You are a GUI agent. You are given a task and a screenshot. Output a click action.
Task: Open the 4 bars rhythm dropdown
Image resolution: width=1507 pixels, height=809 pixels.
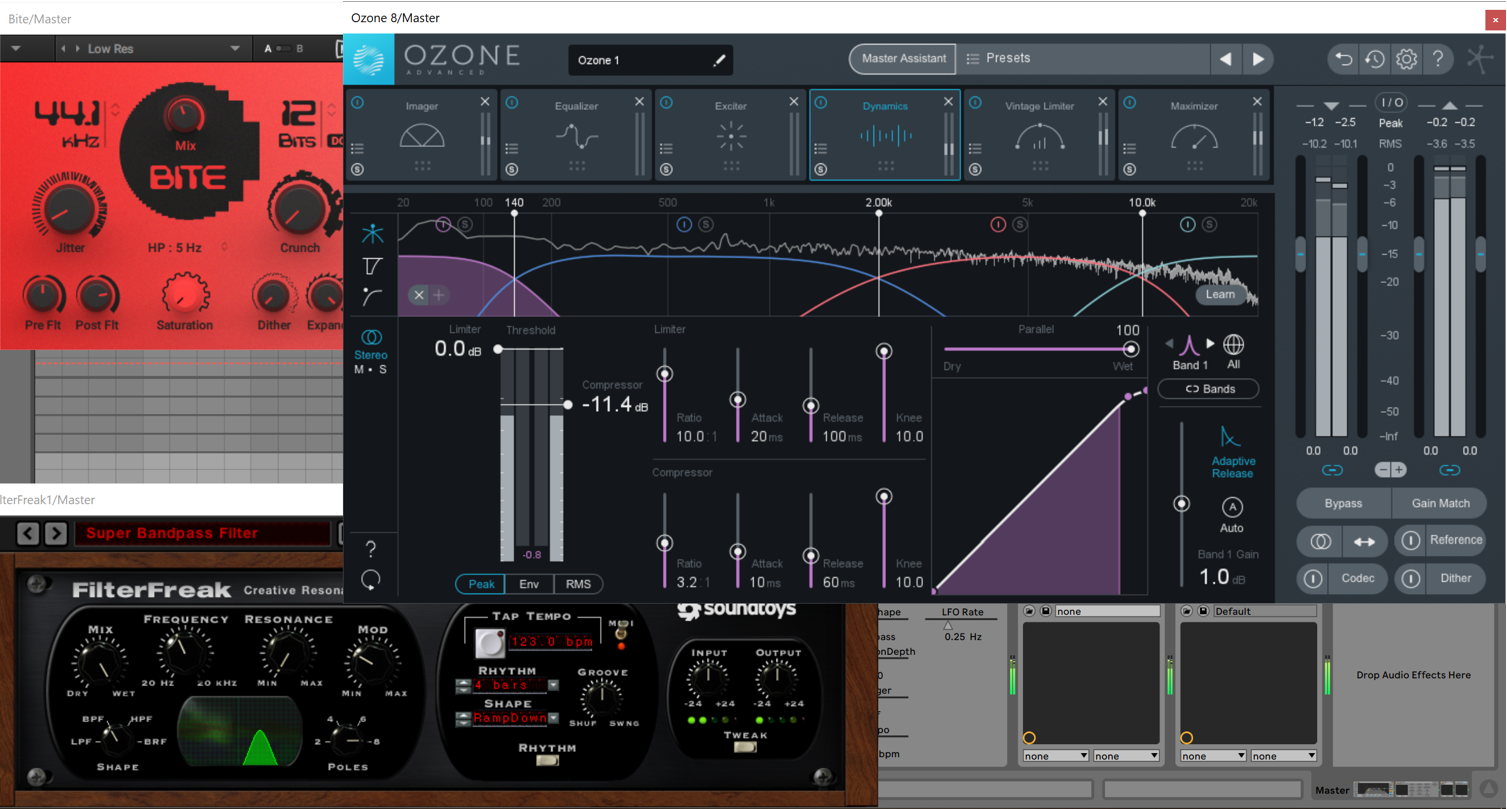(553, 685)
